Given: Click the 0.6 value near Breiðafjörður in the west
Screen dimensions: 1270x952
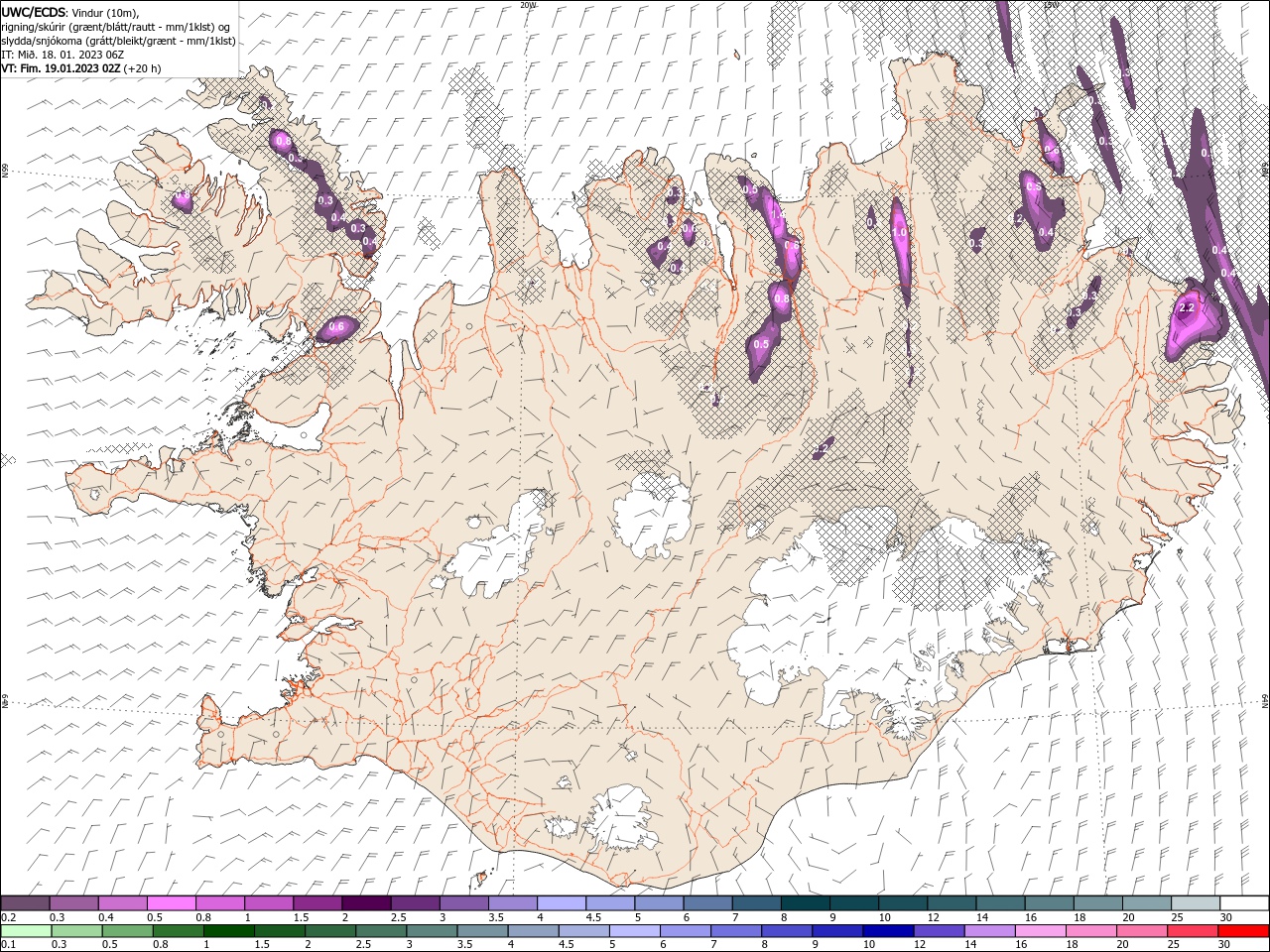Looking at the screenshot, I should tap(335, 326).
